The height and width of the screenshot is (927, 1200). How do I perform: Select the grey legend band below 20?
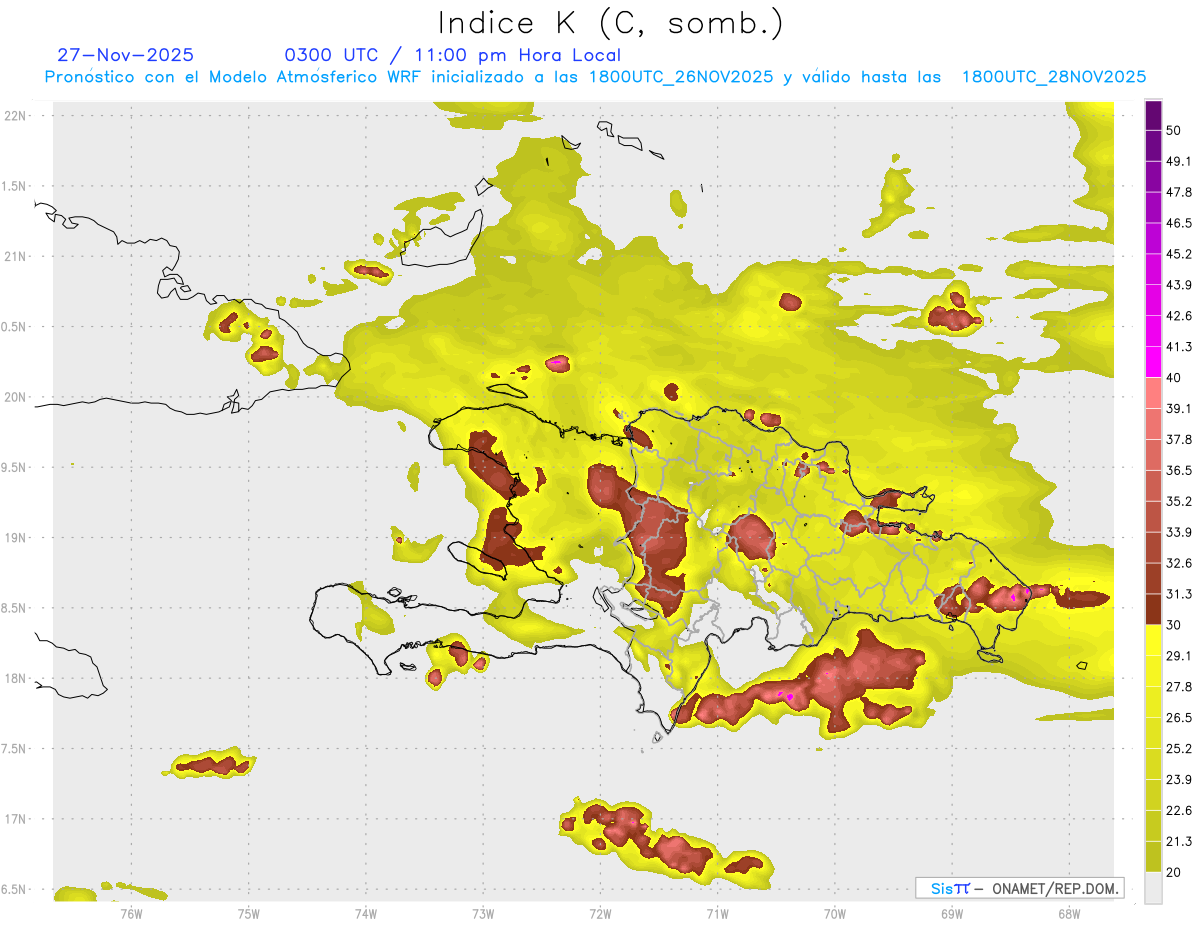tap(1153, 887)
